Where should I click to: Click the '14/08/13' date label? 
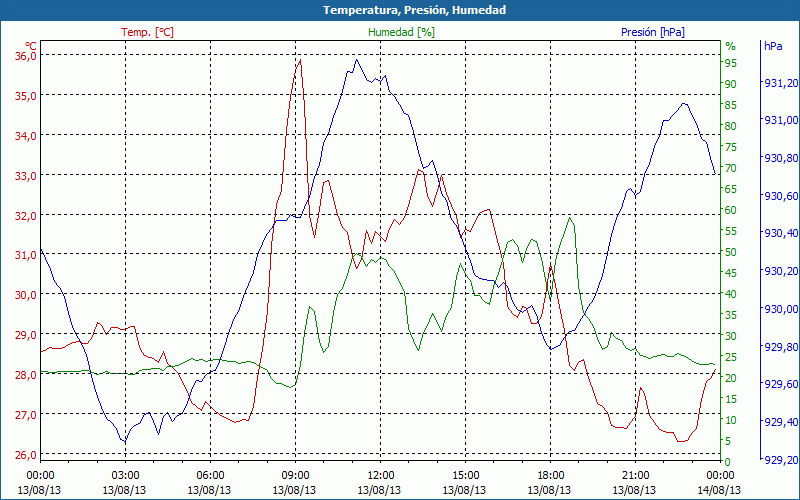point(719,490)
